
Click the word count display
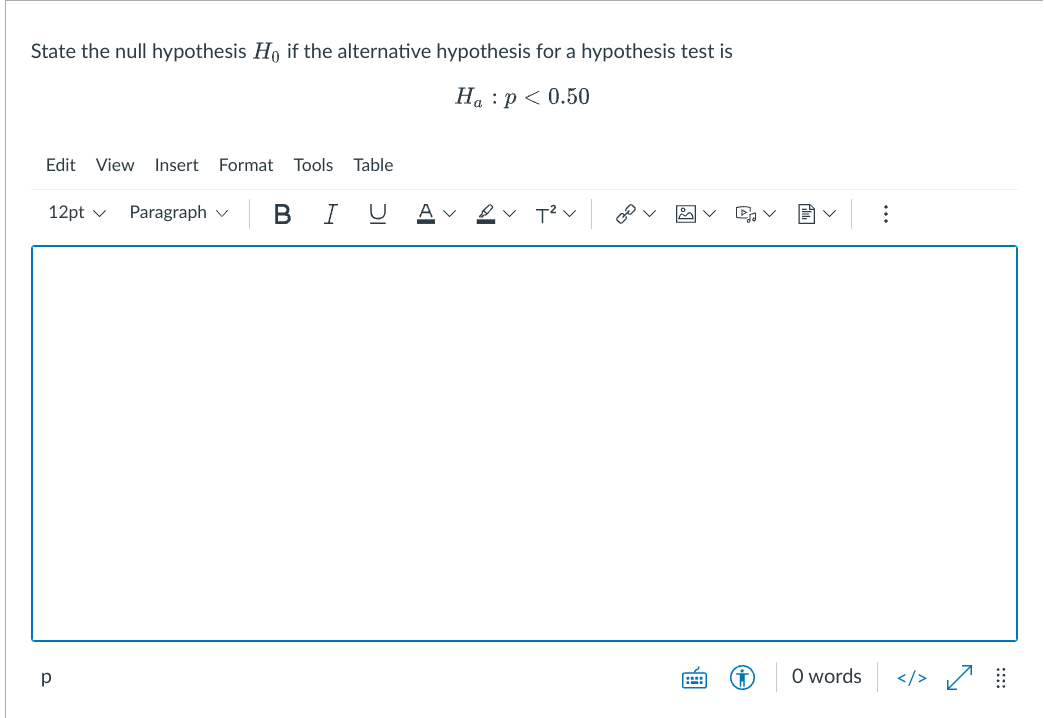(826, 677)
